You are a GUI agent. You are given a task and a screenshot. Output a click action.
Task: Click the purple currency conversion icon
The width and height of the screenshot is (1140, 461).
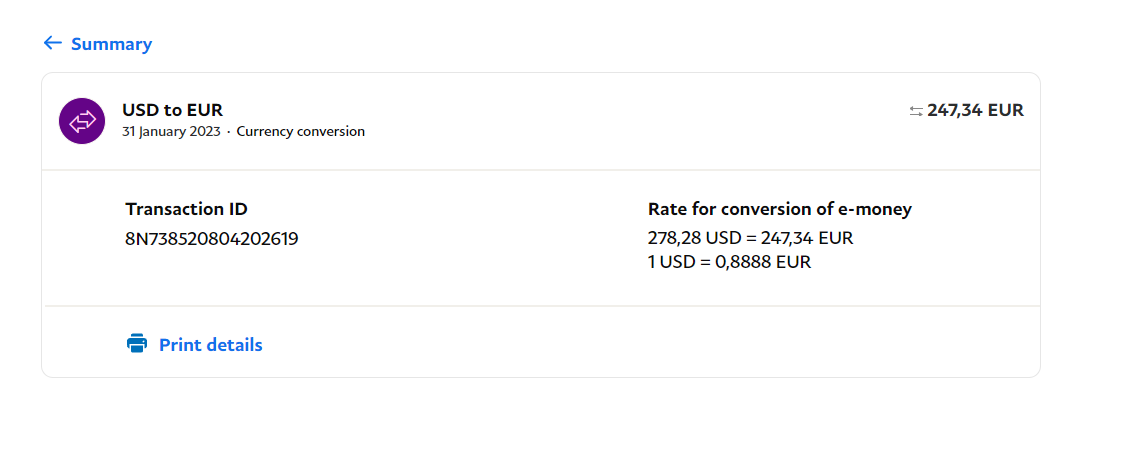[x=82, y=121]
